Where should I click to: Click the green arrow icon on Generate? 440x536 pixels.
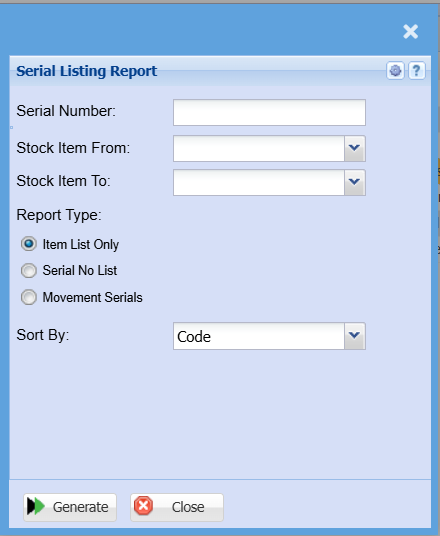36,506
